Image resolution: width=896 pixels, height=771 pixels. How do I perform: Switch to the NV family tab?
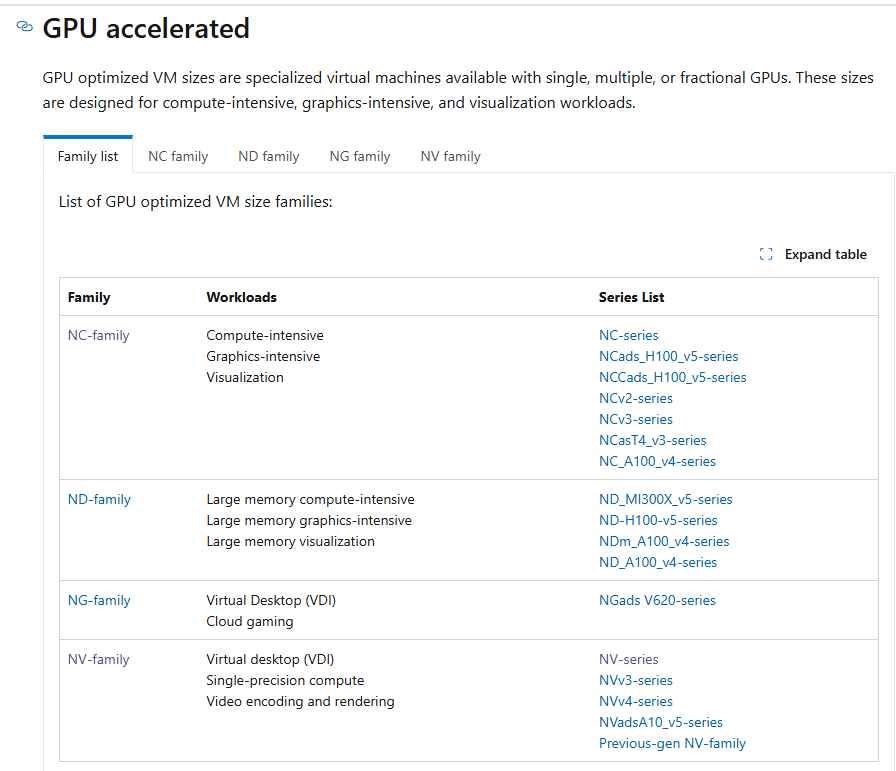pyautogui.click(x=450, y=156)
